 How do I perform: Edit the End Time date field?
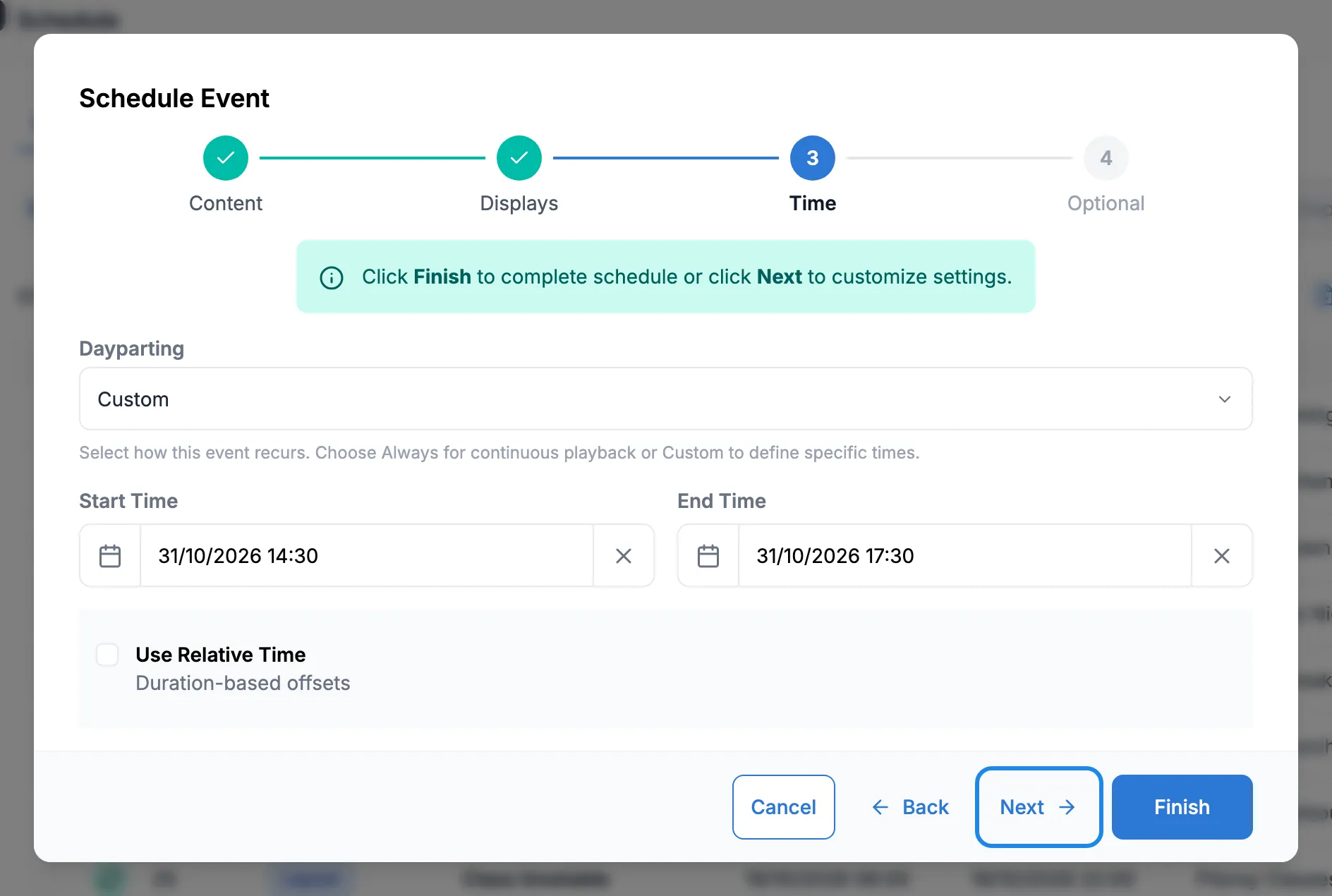[965, 556]
